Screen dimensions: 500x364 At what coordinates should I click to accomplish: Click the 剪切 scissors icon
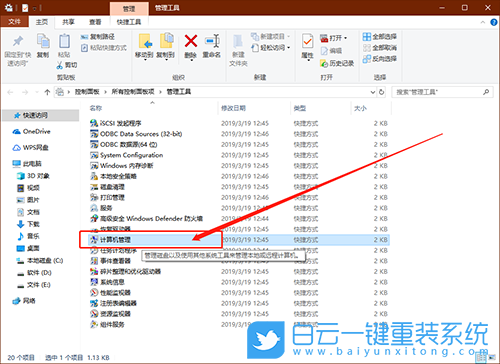pyautogui.click(x=60, y=65)
